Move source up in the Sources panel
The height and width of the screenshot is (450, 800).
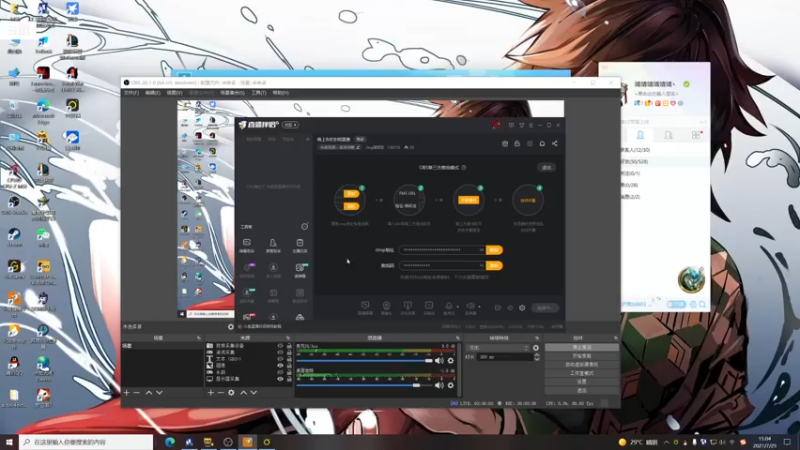click(243, 393)
